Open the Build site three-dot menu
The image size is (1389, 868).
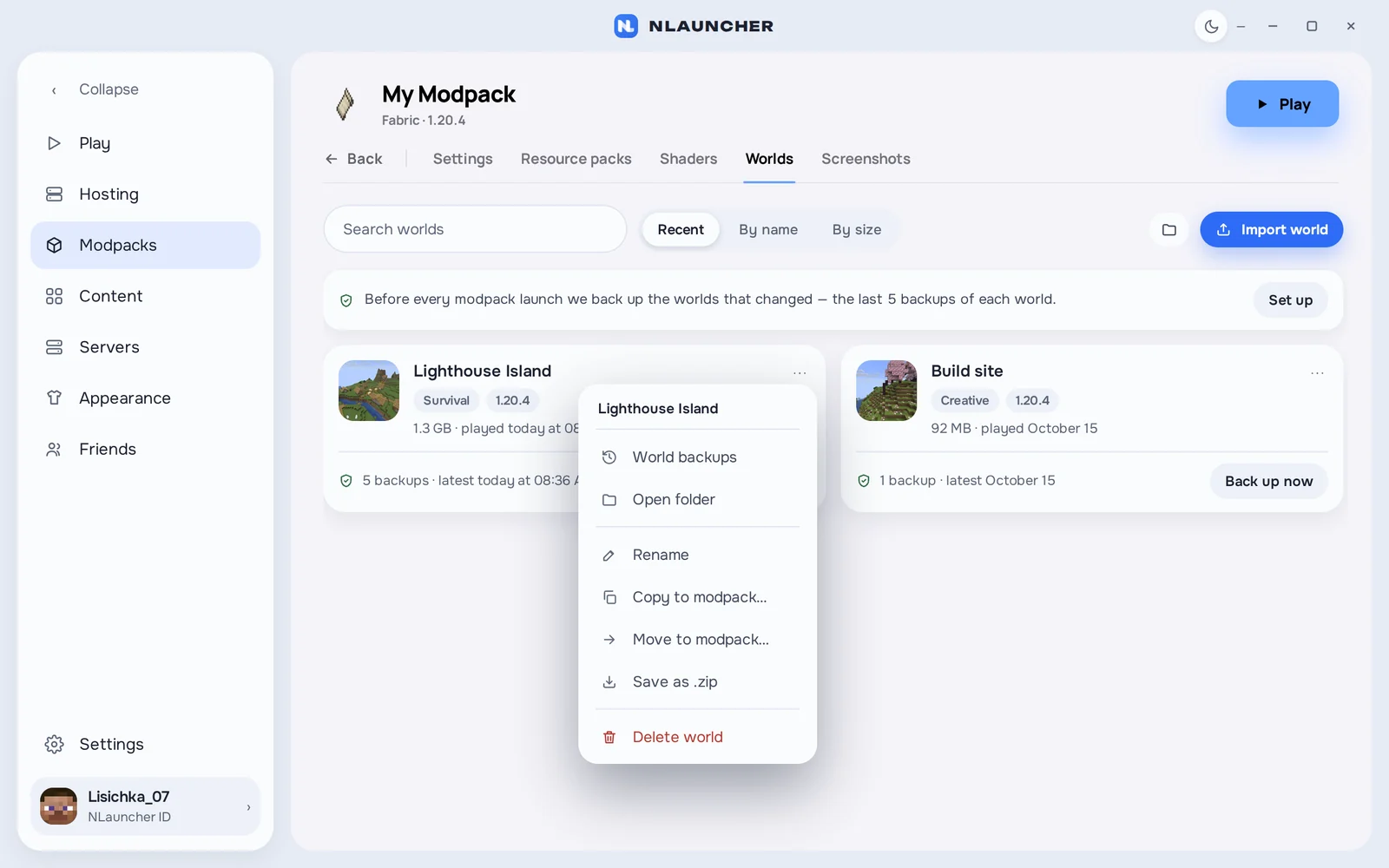(x=1317, y=373)
